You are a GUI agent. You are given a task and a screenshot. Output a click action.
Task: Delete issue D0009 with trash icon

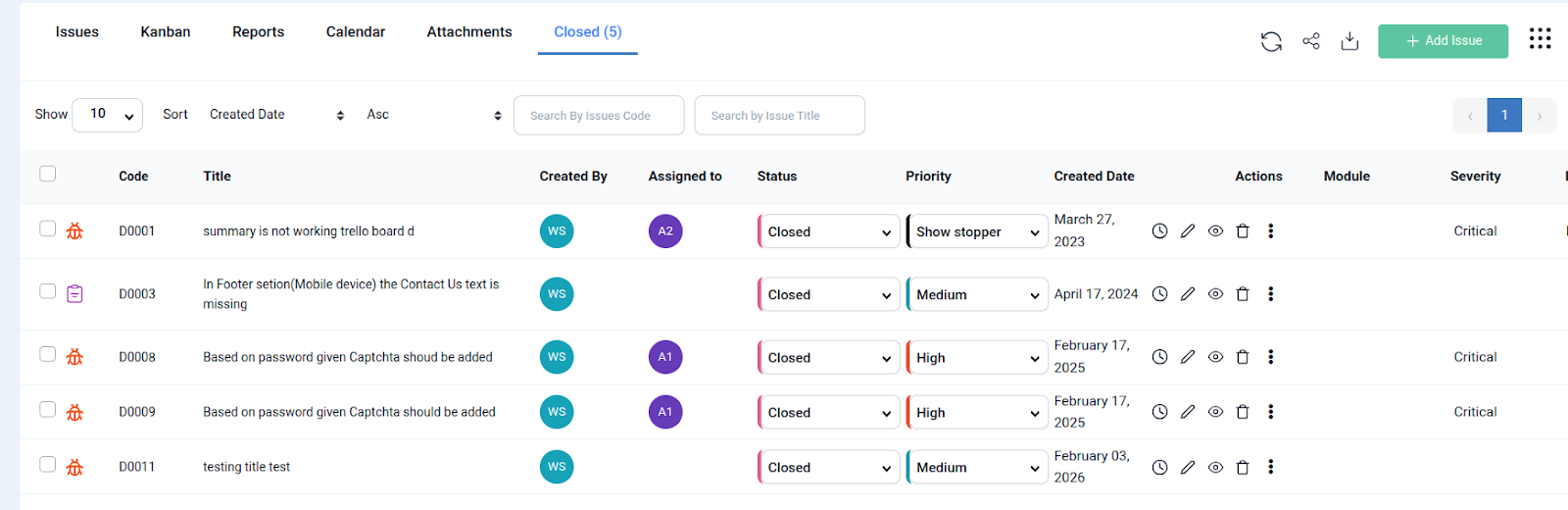tap(1243, 412)
